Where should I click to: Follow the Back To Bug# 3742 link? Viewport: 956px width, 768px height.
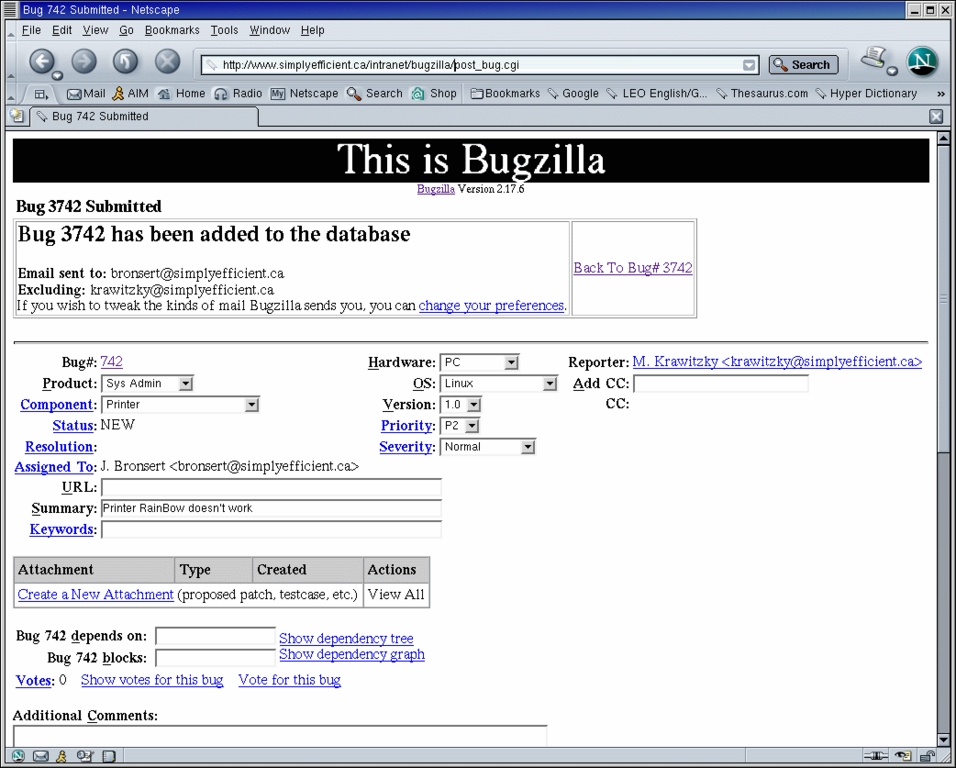[632, 268]
